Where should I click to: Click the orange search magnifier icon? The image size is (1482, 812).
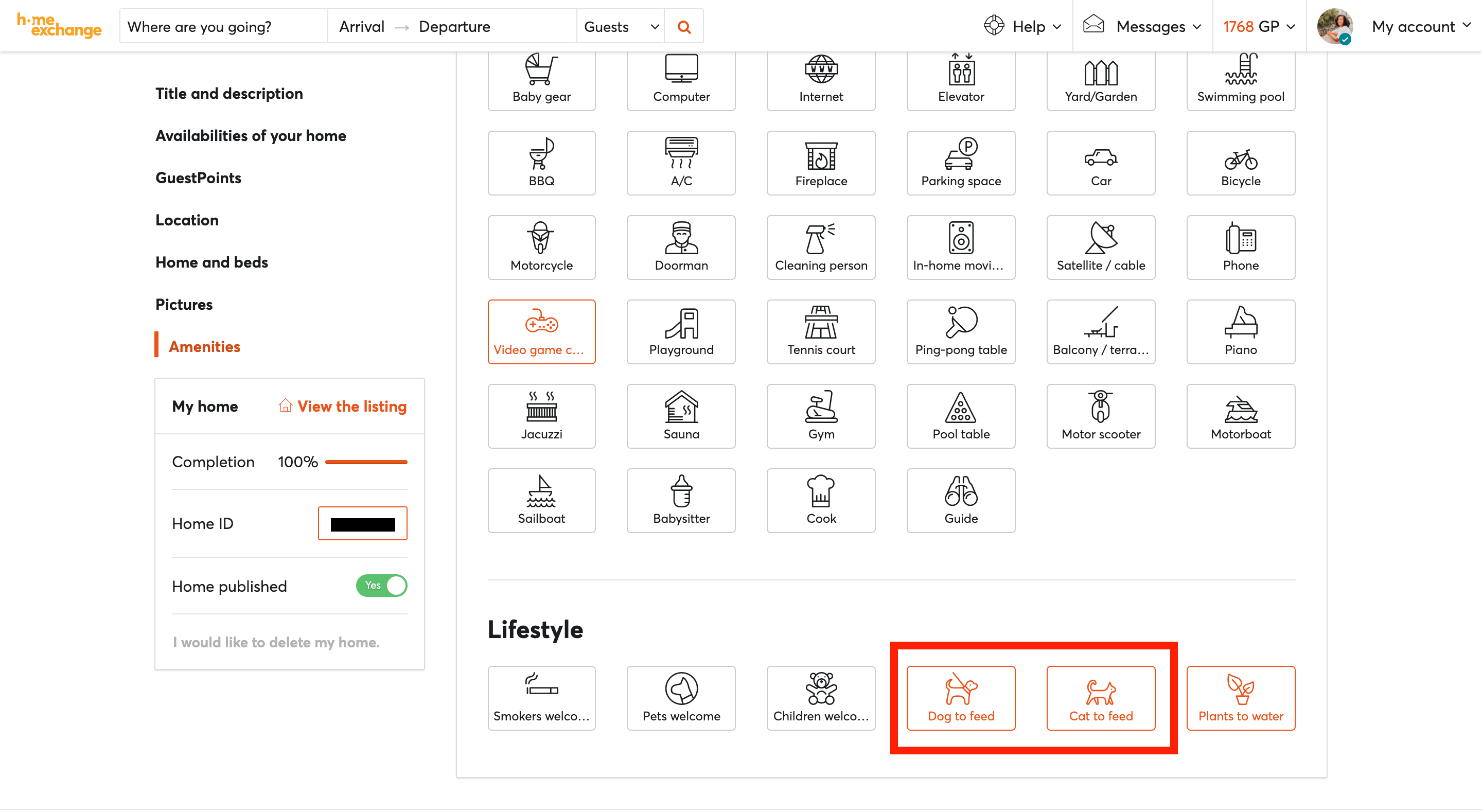tap(683, 26)
